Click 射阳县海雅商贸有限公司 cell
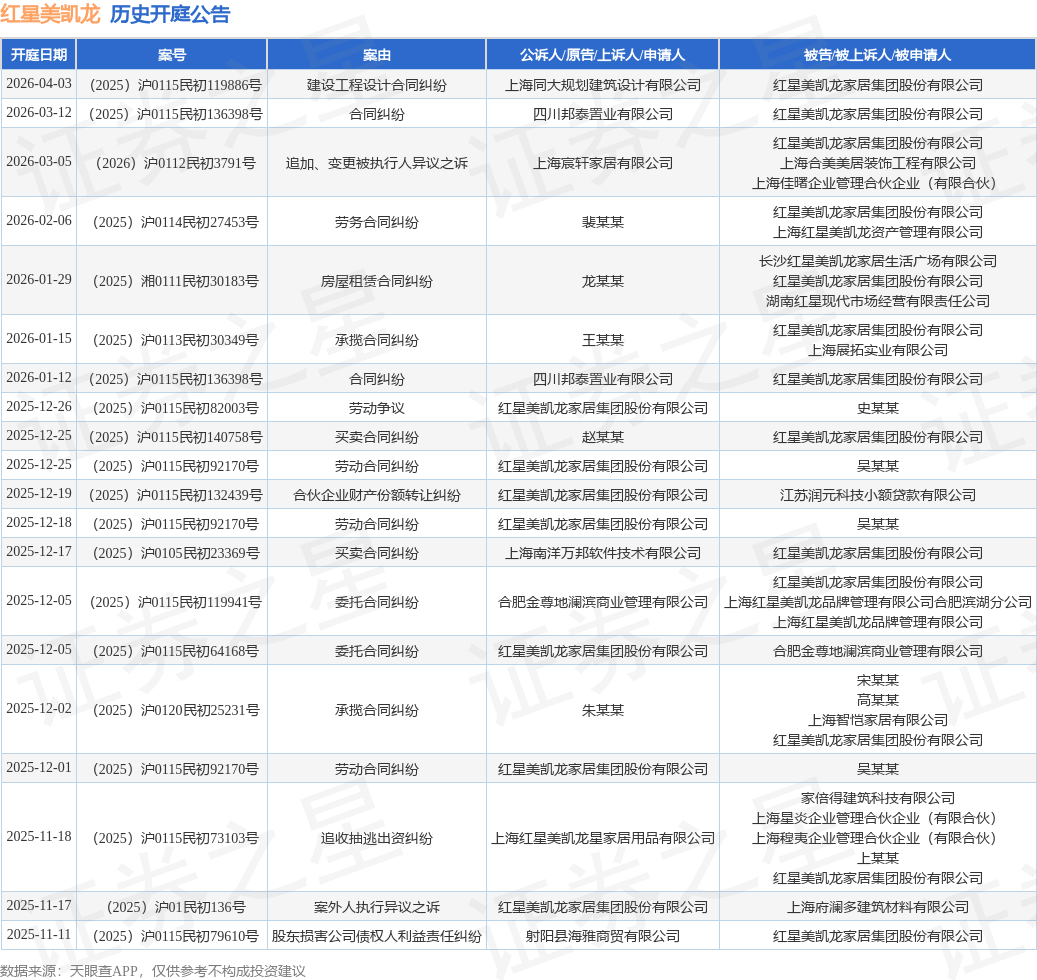 (602, 936)
